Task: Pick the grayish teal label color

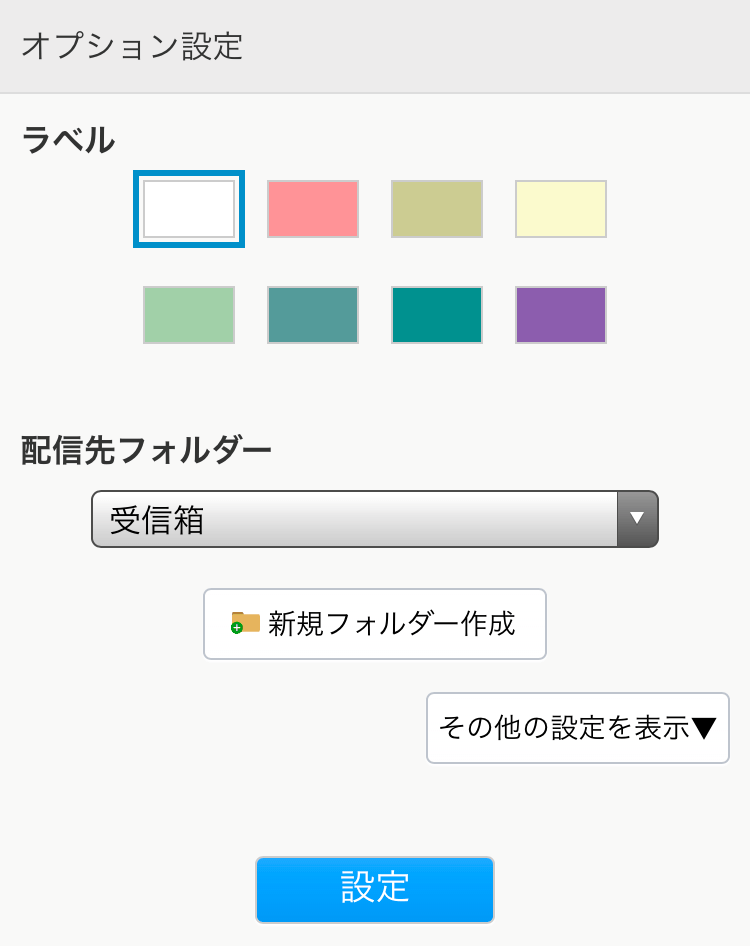Action: pyautogui.click(x=313, y=315)
